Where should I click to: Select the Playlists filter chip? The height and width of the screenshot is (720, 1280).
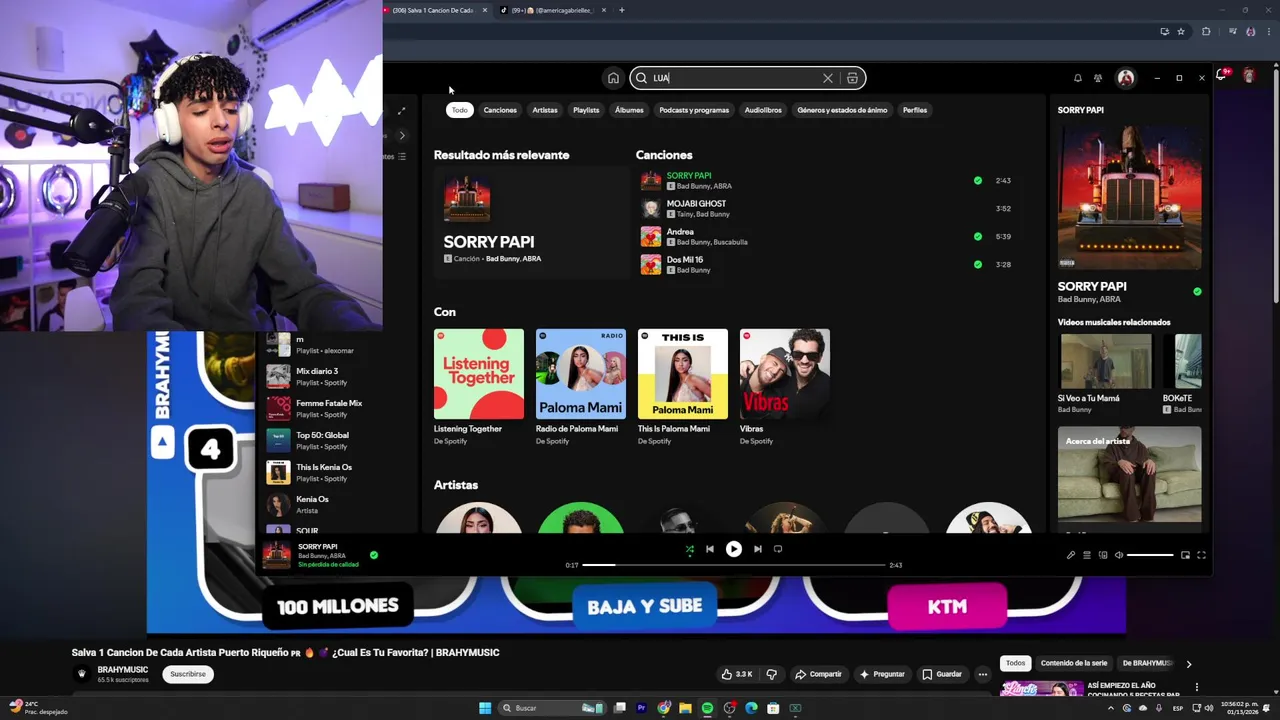click(x=586, y=110)
